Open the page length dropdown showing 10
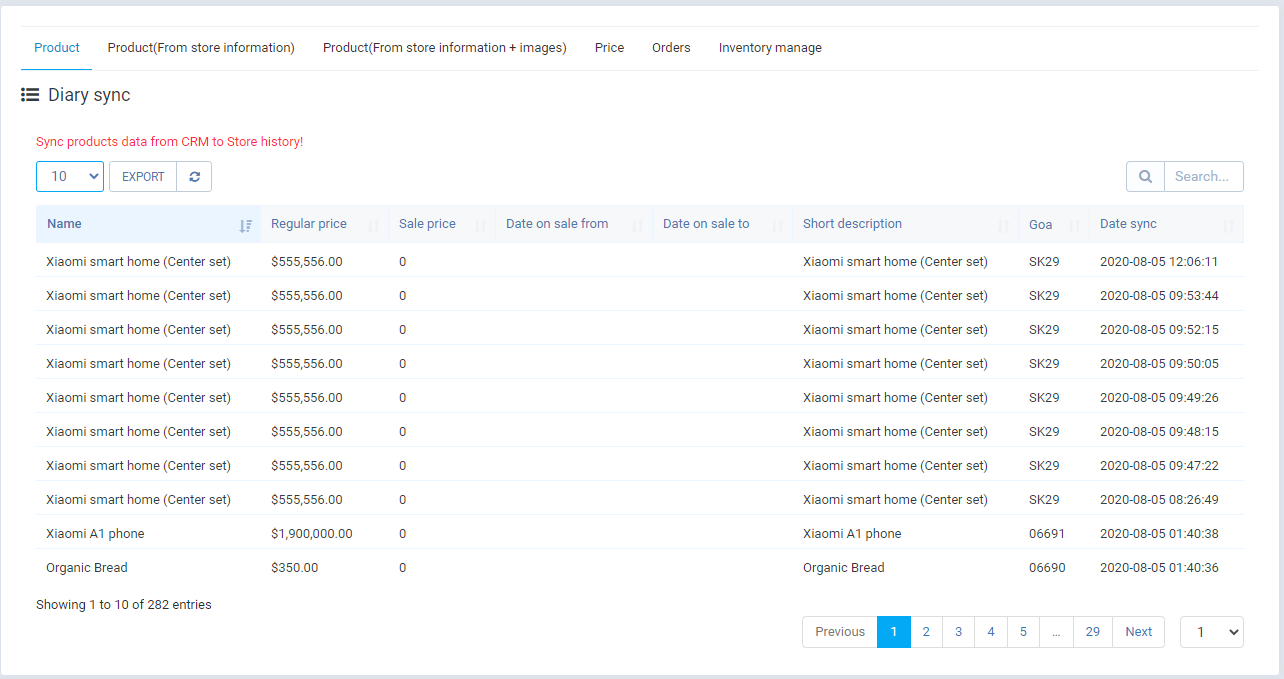Screen dimensions: 1284x679 point(70,177)
